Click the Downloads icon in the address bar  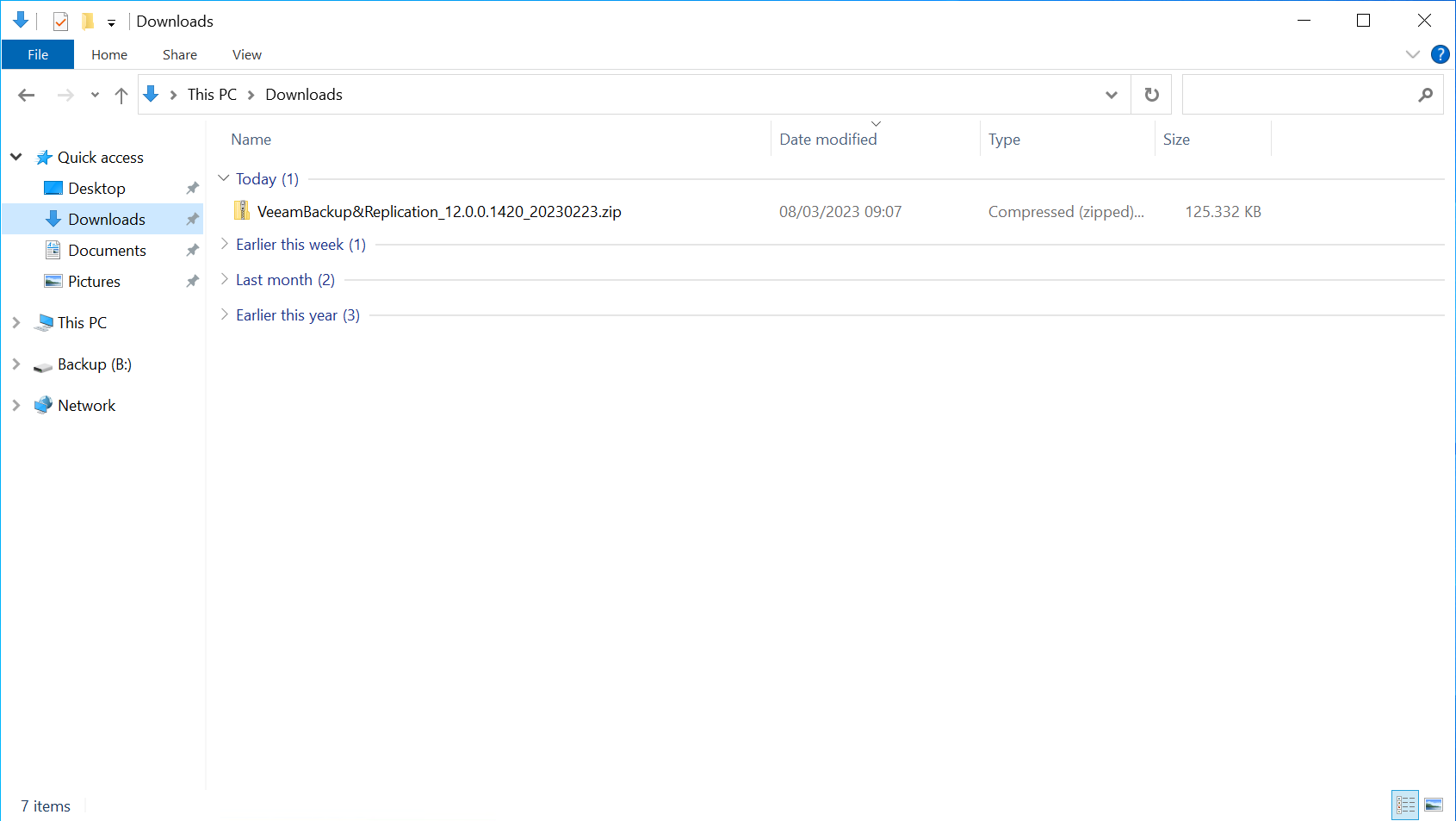click(x=151, y=94)
